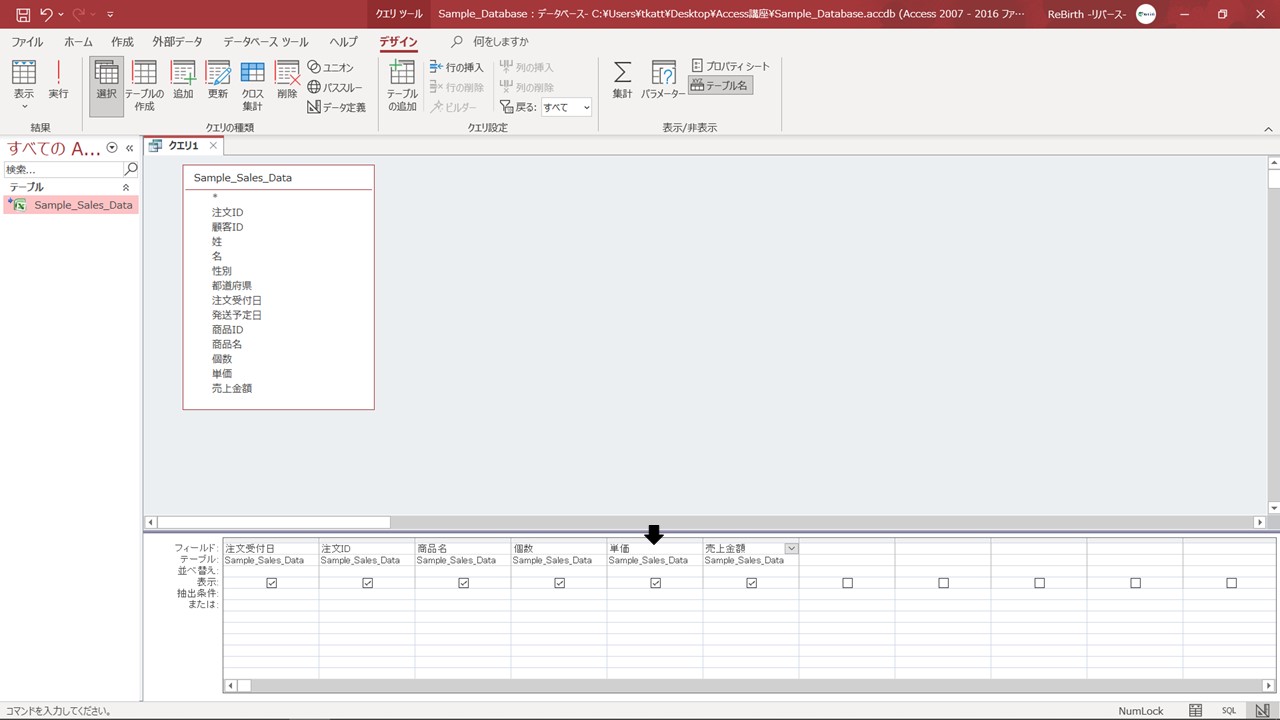Click the プロパティ シート button
The width and height of the screenshot is (1280, 720).
[x=731, y=66]
